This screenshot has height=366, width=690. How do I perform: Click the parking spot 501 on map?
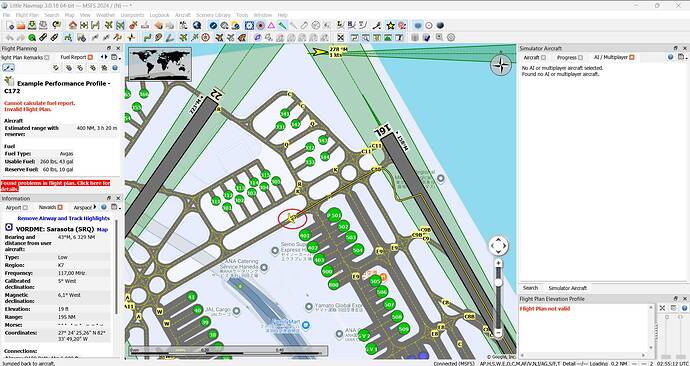click(334, 215)
